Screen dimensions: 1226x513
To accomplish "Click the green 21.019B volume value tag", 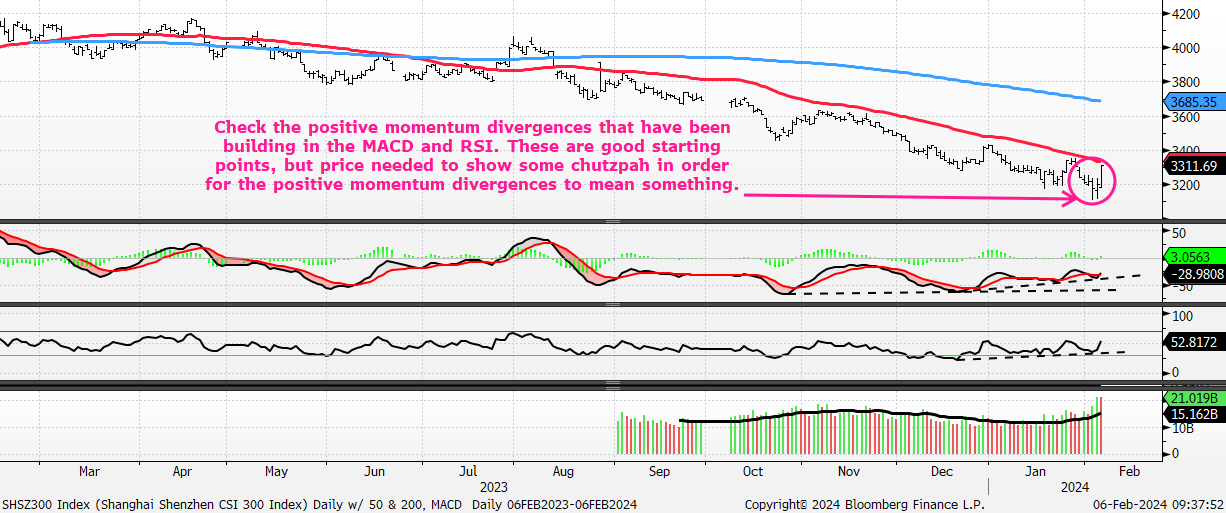I will tap(1193, 399).
